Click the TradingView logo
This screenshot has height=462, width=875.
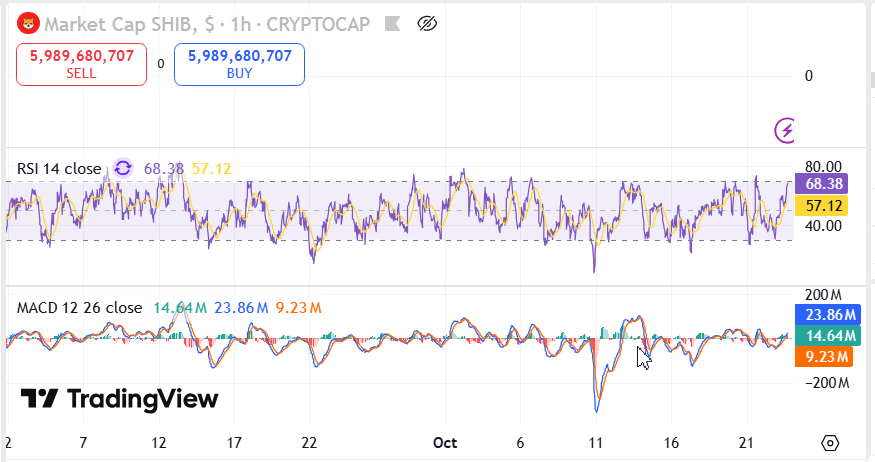point(120,399)
